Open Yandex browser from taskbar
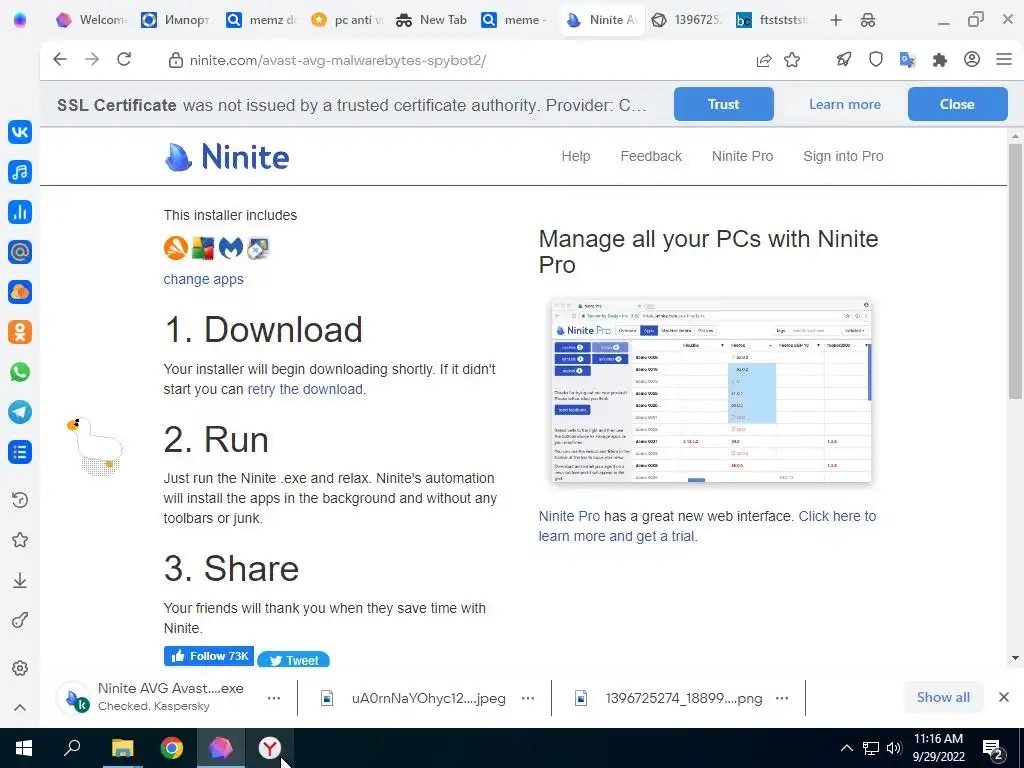Viewport: 1024px width, 768px height. [x=270, y=748]
